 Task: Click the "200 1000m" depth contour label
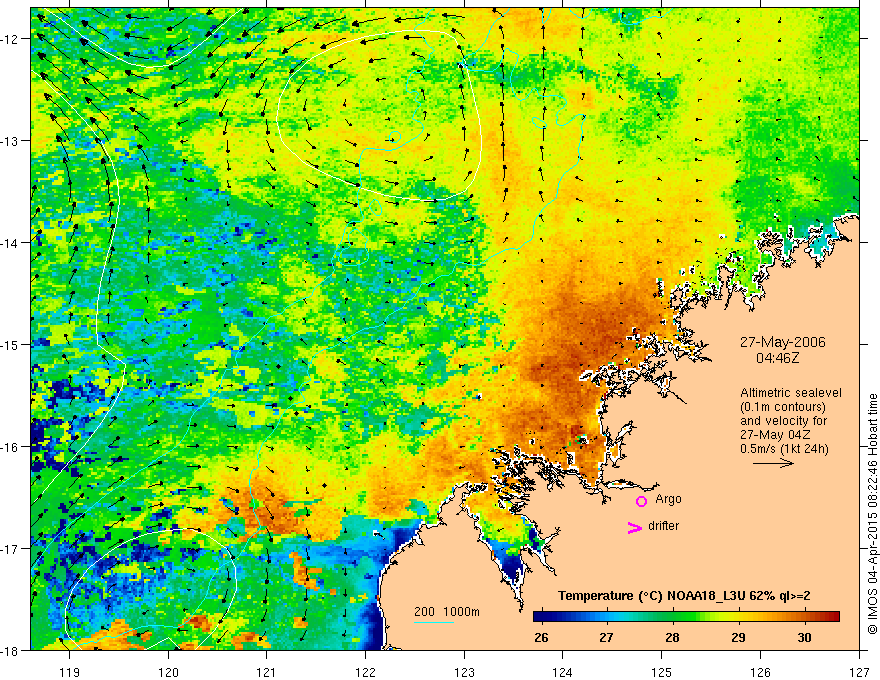click(447, 612)
